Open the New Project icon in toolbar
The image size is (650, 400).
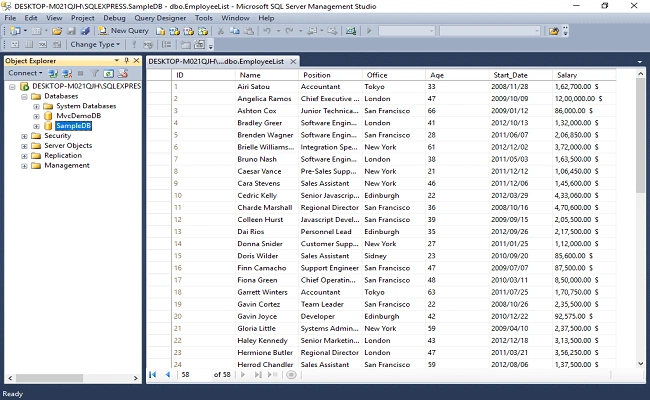[x=15, y=31]
